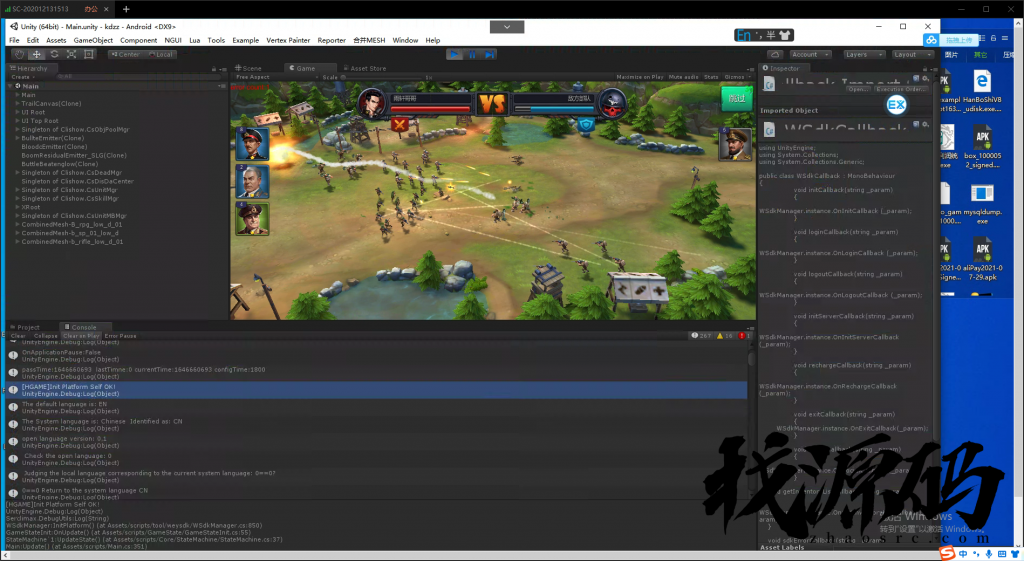Toggle error count filter in Console

pos(744,336)
